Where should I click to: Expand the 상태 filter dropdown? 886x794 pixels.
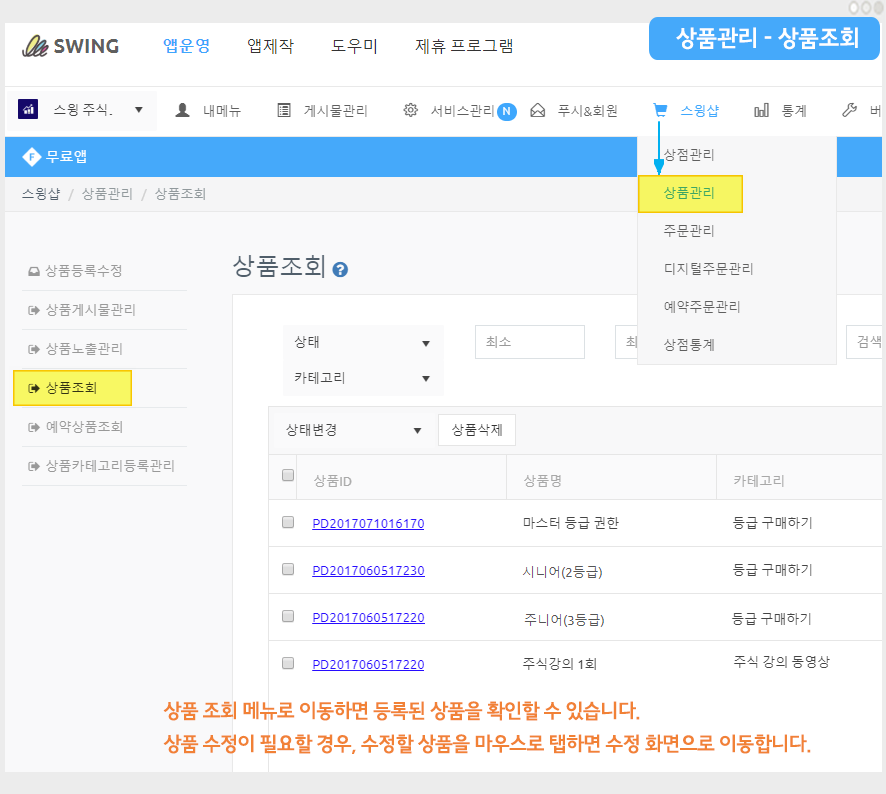362,343
